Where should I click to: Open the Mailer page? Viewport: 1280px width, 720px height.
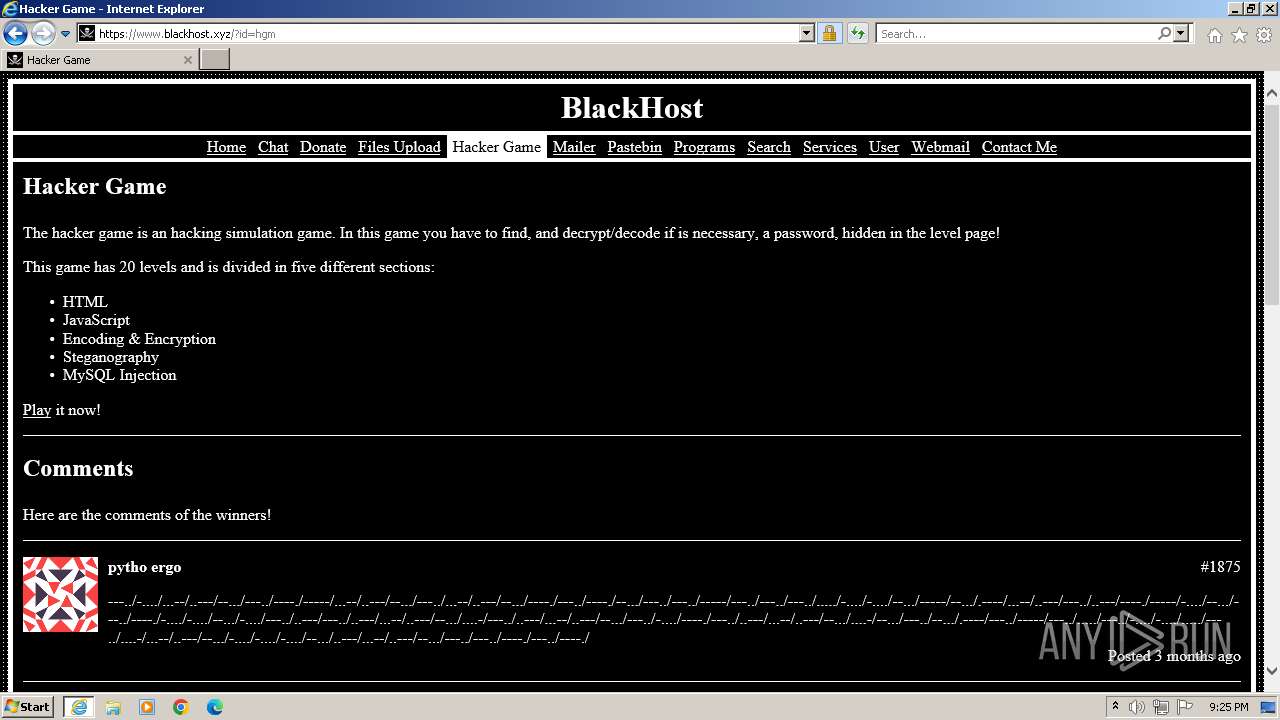574,147
